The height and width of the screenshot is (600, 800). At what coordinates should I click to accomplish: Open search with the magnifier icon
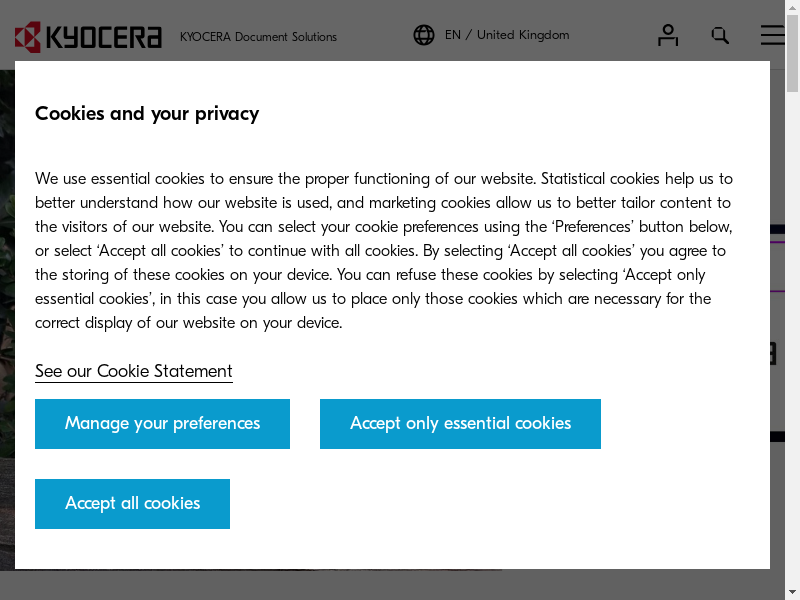pos(720,35)
